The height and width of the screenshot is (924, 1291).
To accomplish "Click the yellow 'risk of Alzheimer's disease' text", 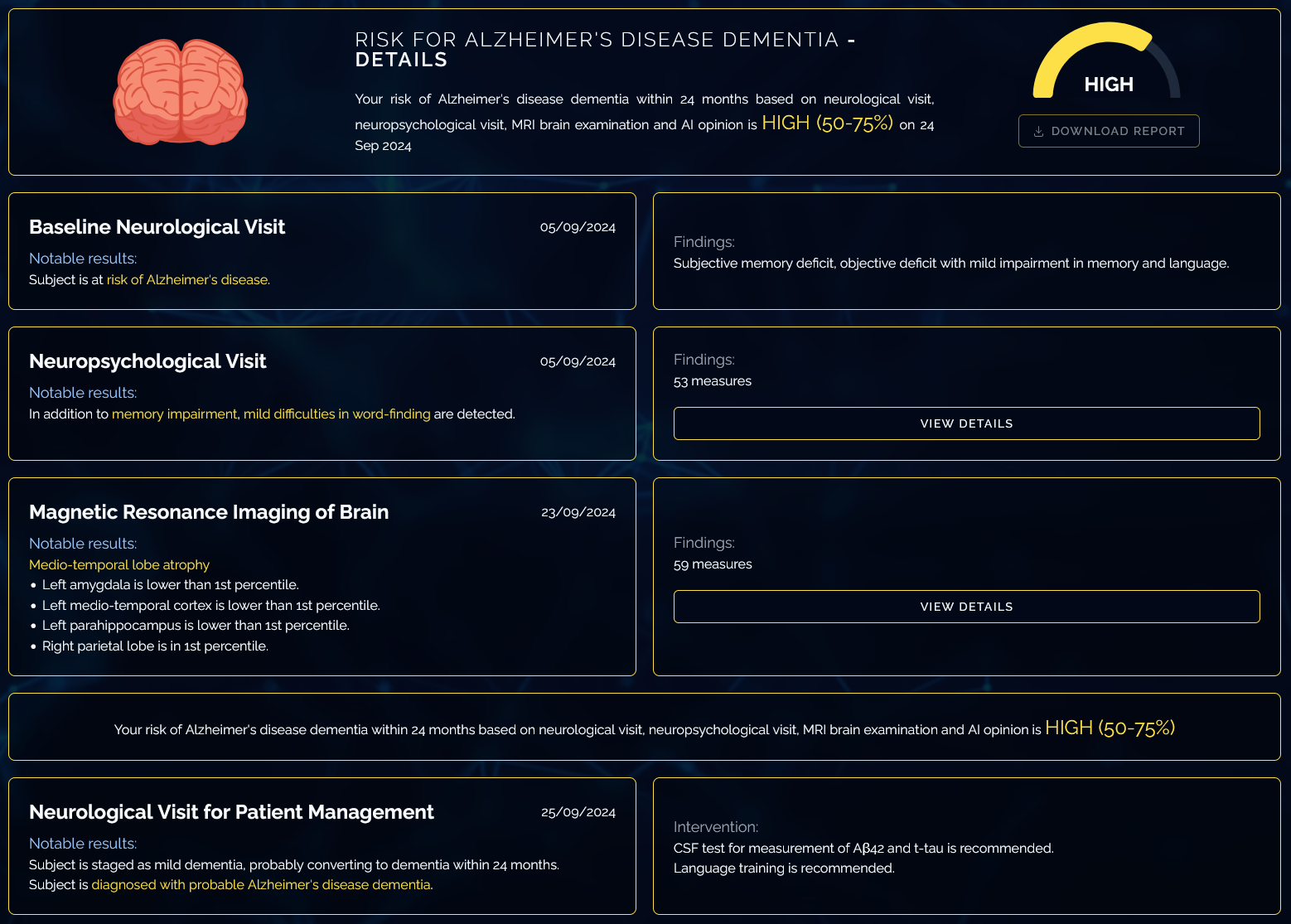I will 187,280.
